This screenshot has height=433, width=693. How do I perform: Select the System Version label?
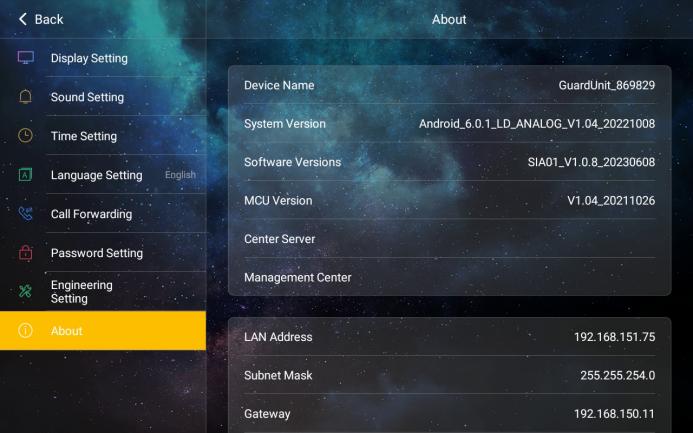285,124
